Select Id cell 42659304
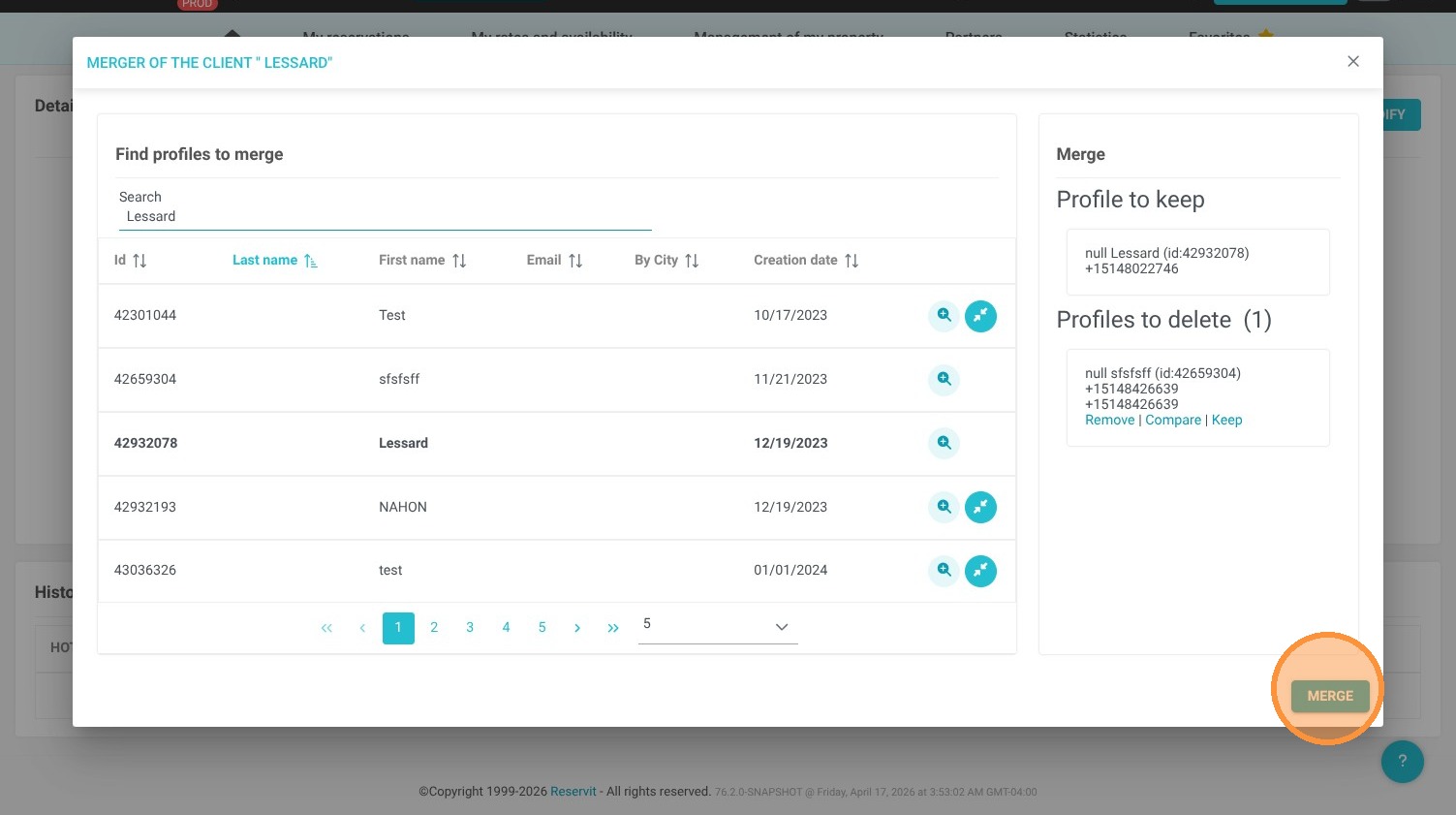 [x=145, y=380]
